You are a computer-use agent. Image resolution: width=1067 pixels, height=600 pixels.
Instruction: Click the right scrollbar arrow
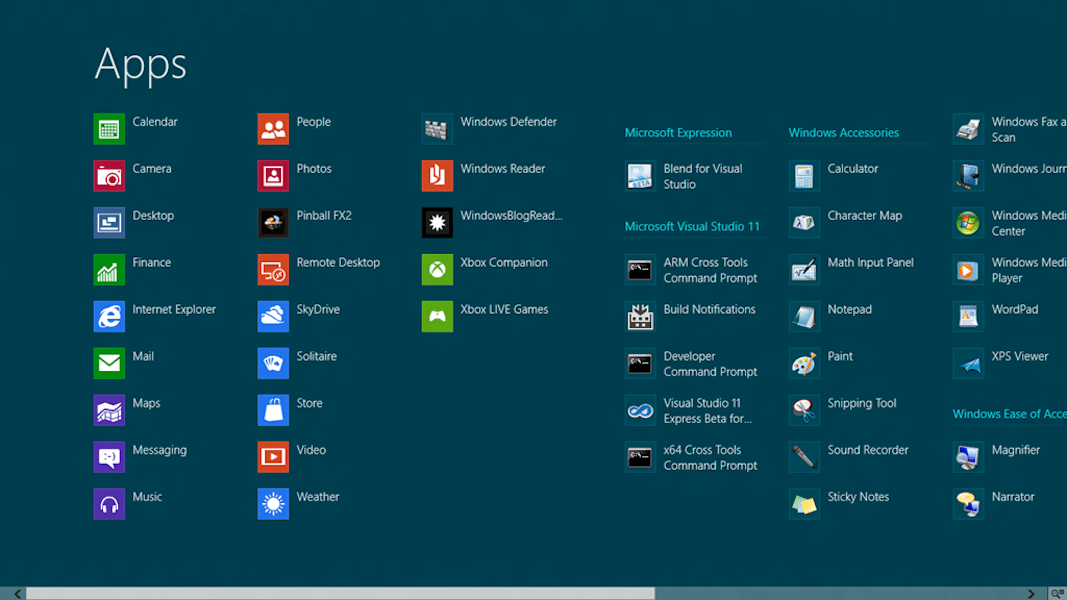point(1029,592)
